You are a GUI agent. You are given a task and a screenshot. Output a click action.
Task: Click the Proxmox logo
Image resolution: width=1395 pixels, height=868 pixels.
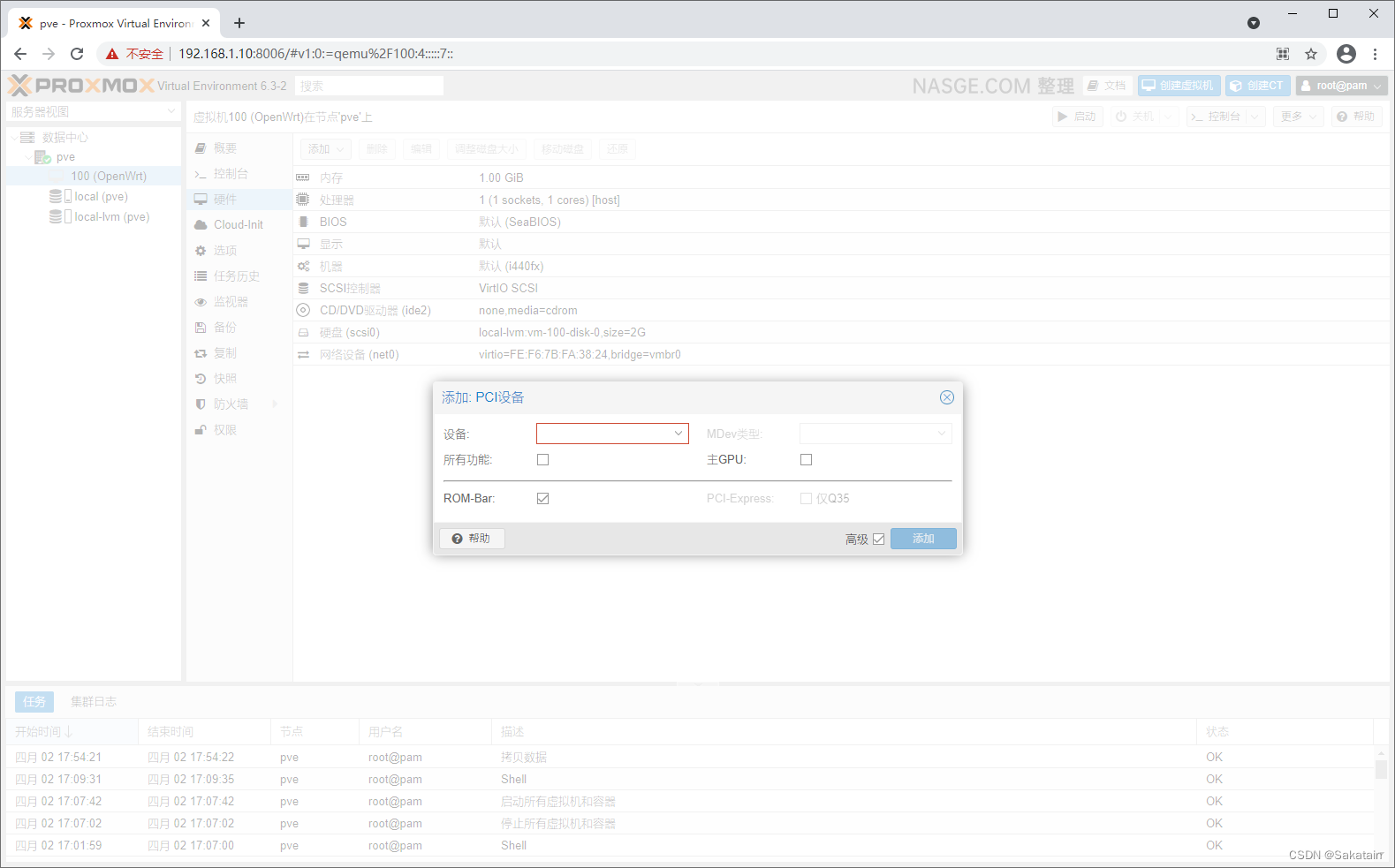pyautogui.click(x=81, y=86)
